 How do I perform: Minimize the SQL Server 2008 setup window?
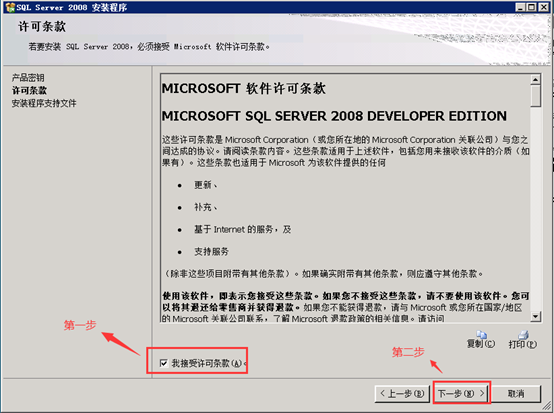pyautogui.click(x=520, y=7)
